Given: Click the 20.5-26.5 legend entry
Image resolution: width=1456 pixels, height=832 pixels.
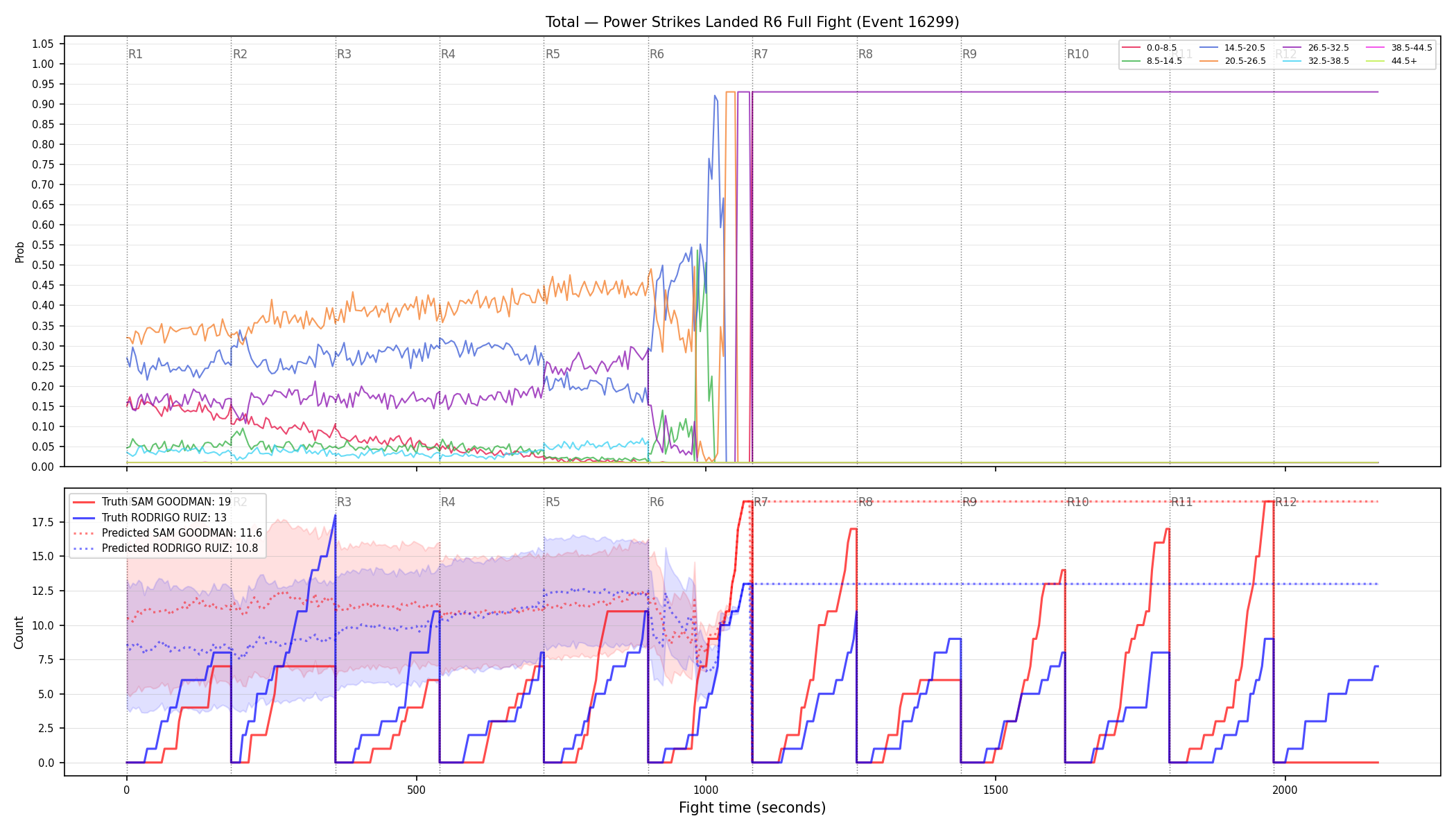Looking at the screenshot, I should click(1232, 61).
